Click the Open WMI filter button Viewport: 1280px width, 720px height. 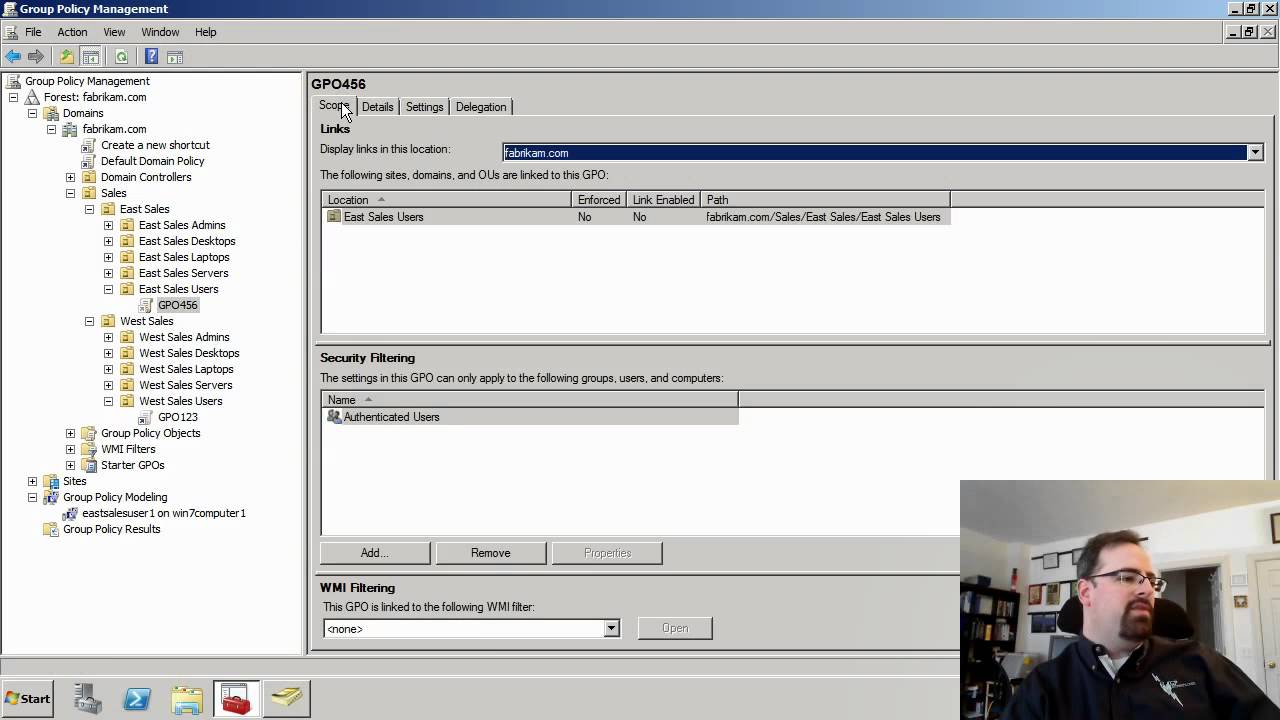coord(675,628)
